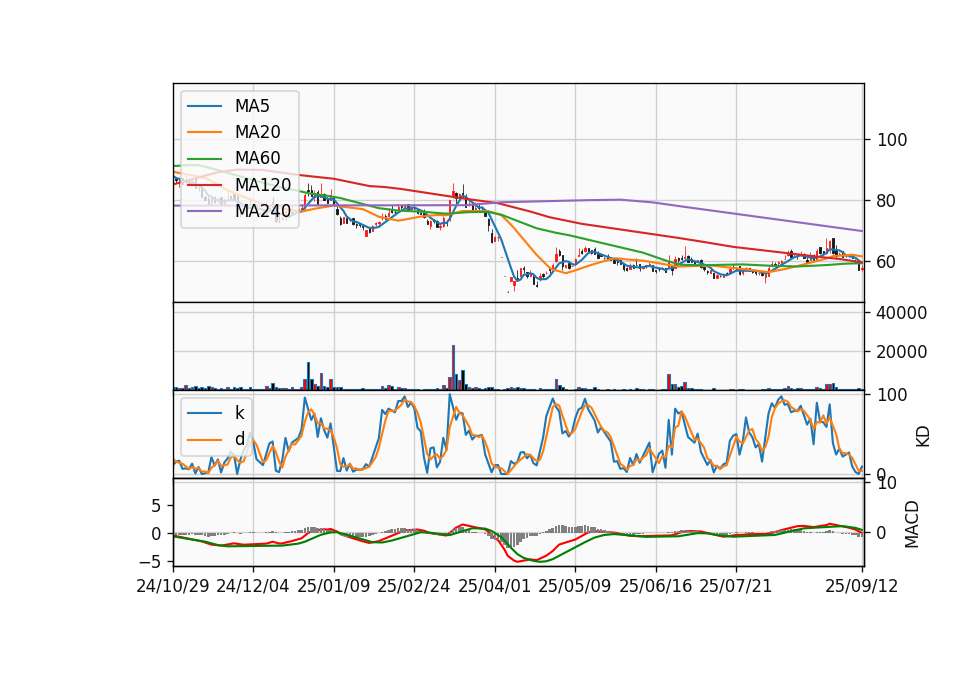
Task: Click the 80 price axis tick label
Action: pos(886,201)
